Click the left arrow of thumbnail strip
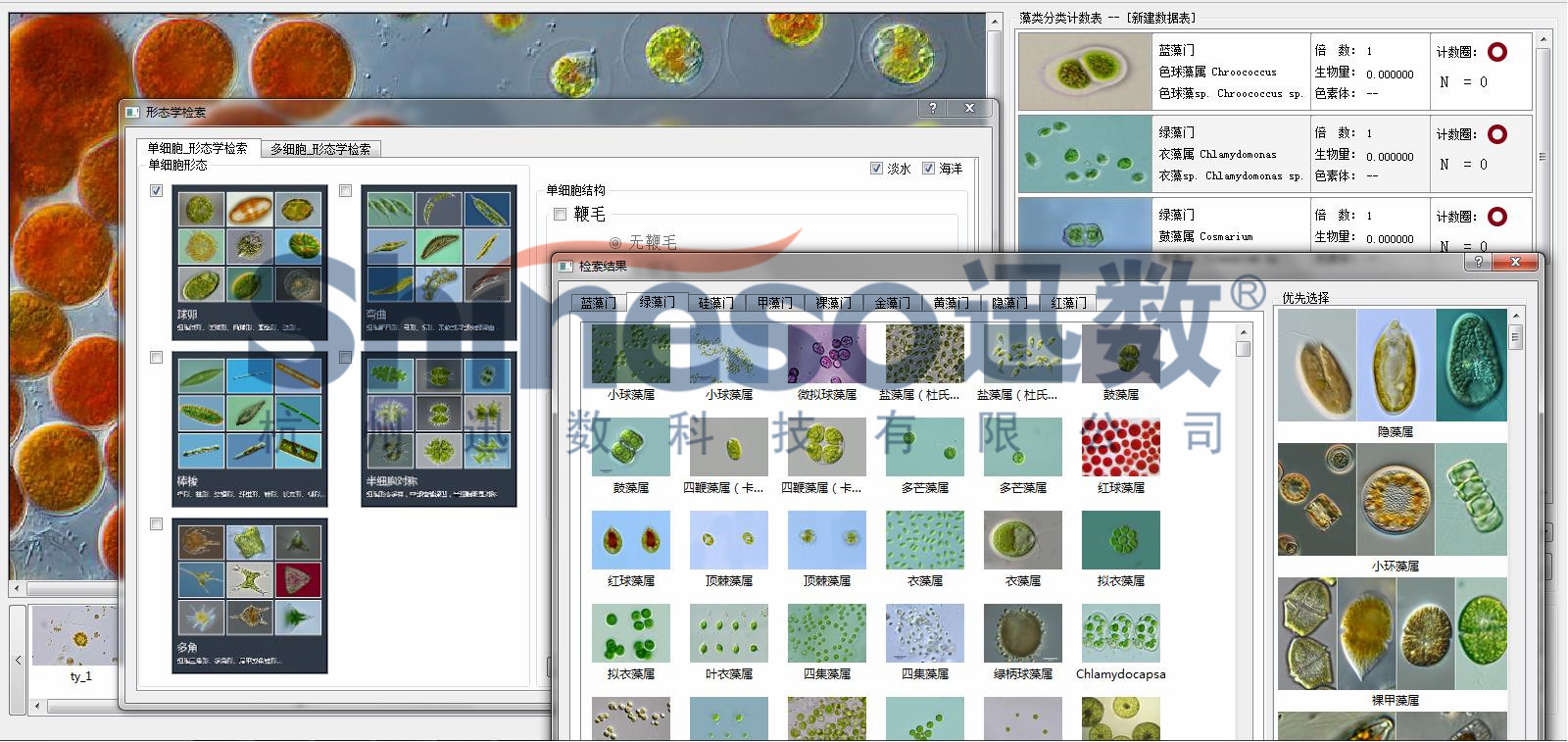 (18, 661)
